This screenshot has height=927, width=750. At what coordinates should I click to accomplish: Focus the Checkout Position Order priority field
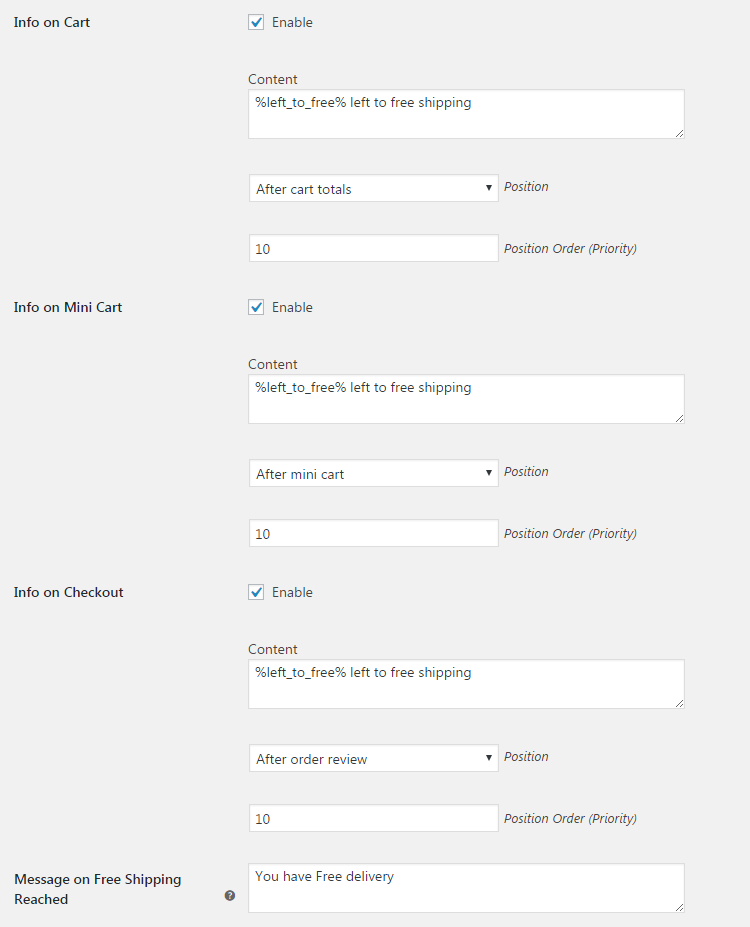pyautogui.click(x=374, y=818)
